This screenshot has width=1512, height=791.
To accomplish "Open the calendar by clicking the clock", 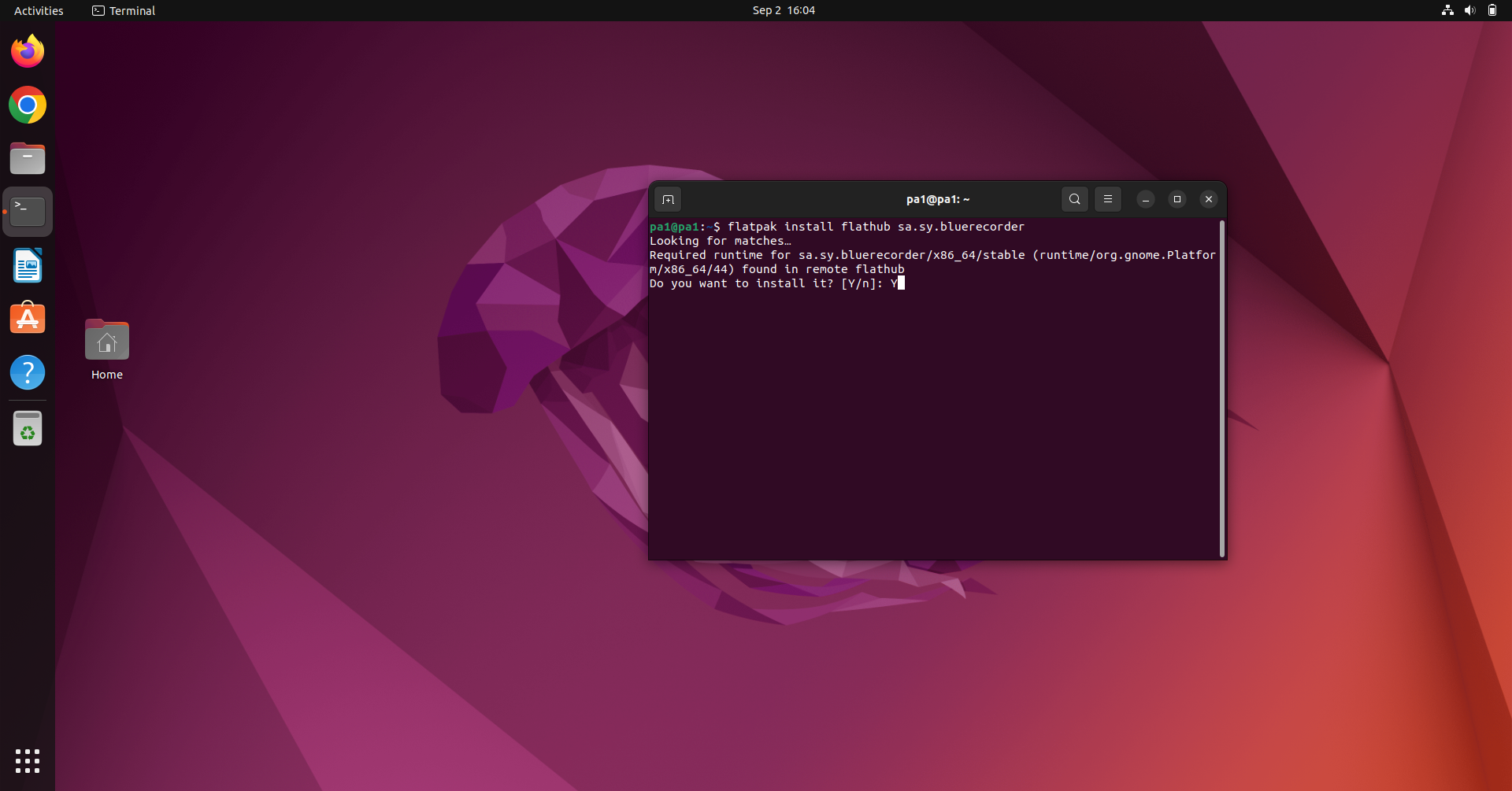I will 782,10.
